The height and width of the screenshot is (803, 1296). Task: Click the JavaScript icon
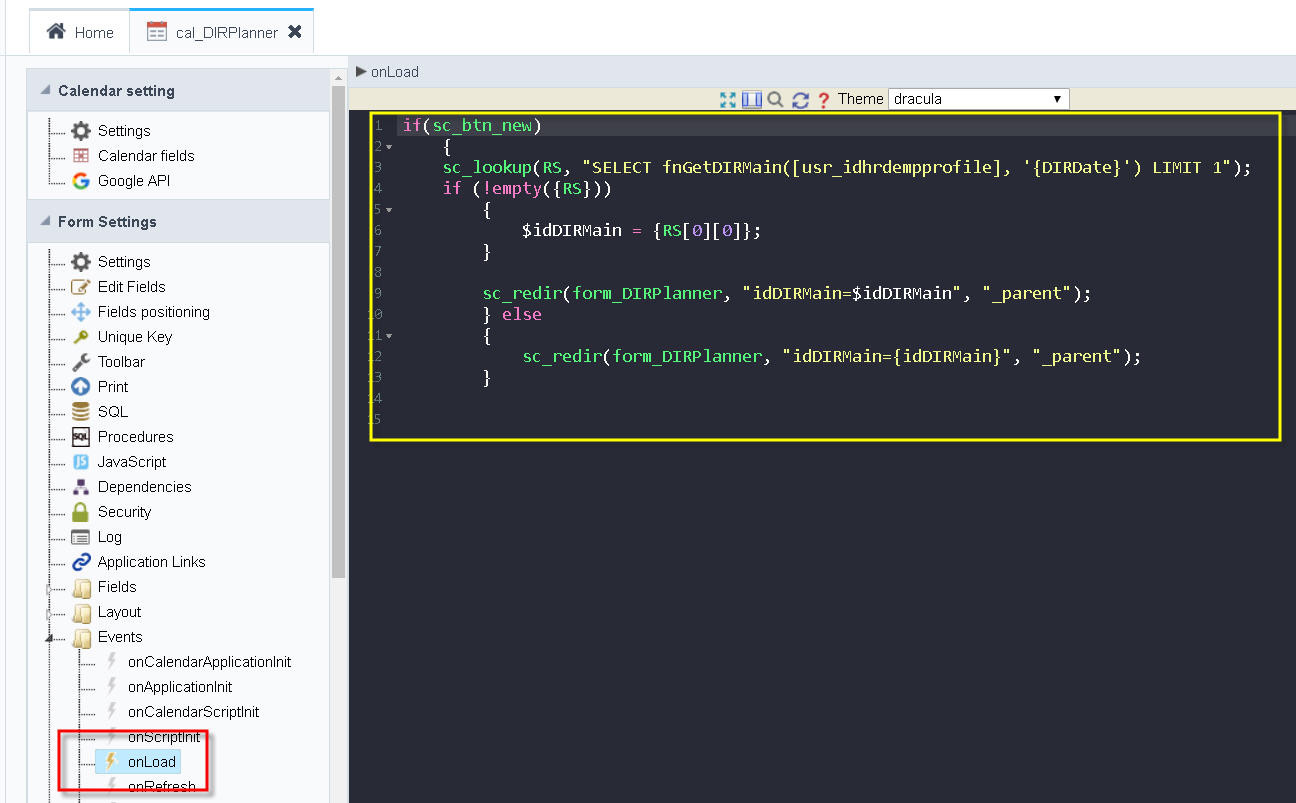[81, 462]
